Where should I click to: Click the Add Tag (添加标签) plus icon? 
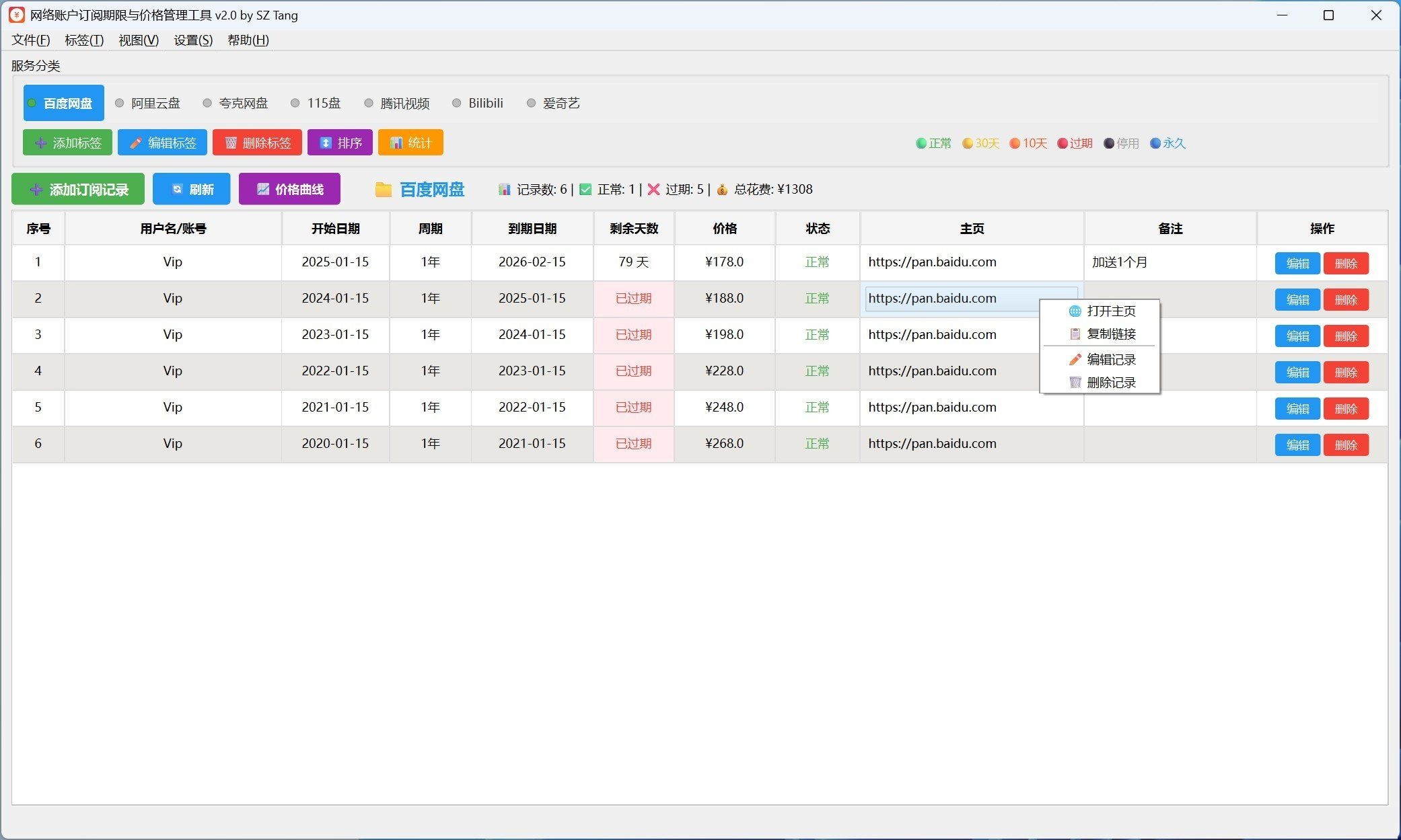[40, 143]
